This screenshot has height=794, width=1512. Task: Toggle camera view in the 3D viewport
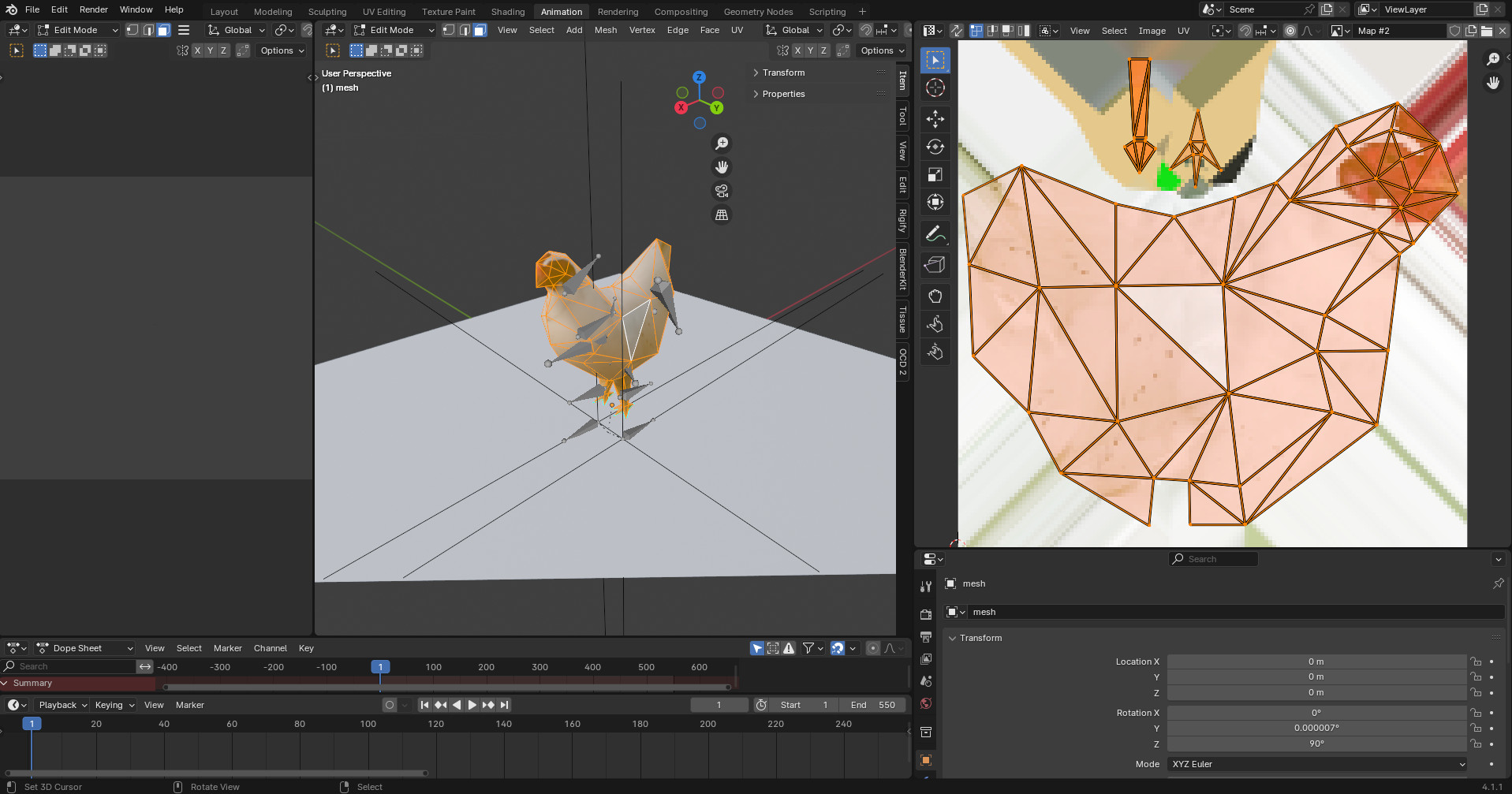(x=721, y=192)
